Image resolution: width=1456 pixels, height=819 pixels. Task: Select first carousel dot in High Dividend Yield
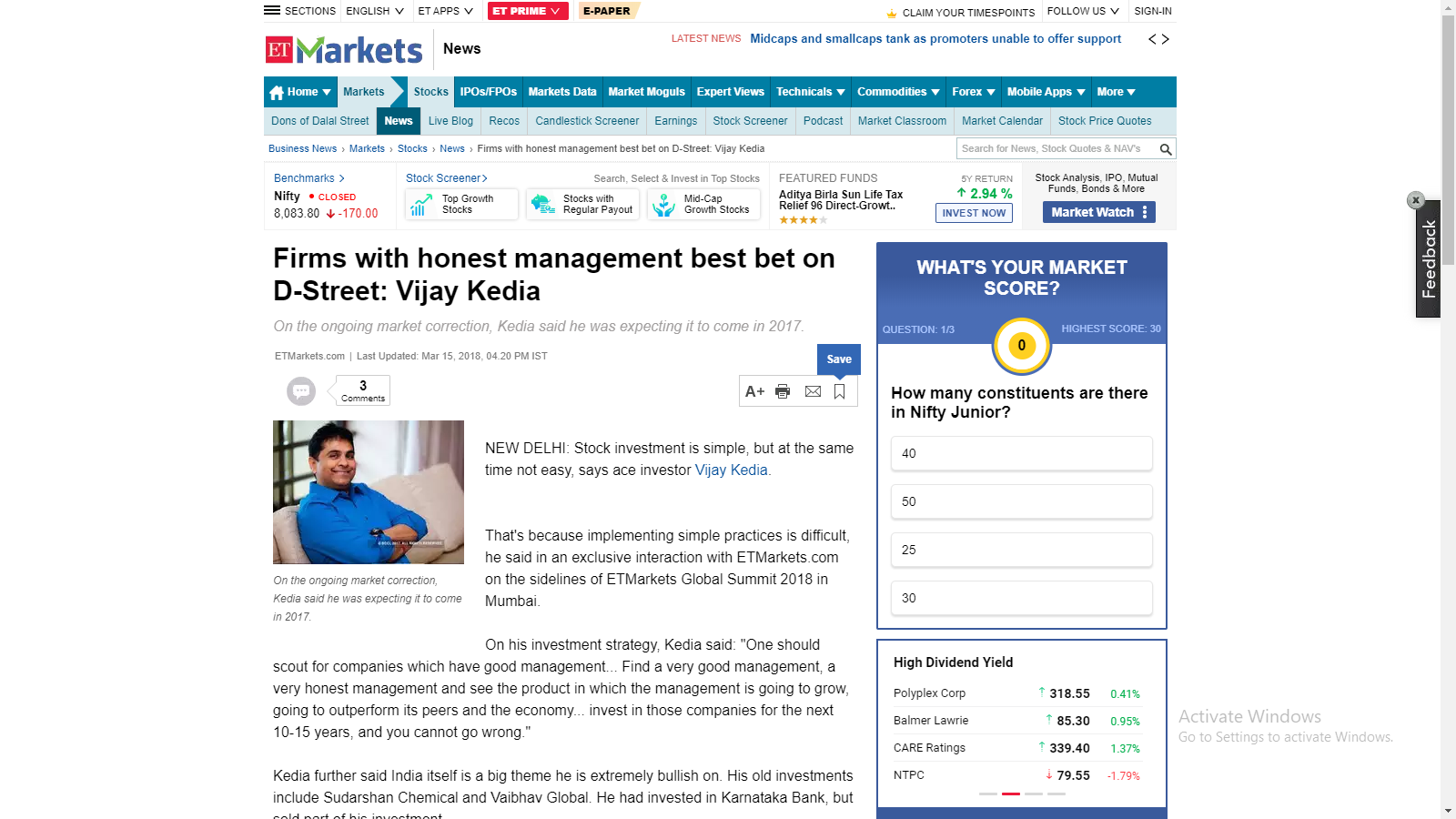coord(988,794)
